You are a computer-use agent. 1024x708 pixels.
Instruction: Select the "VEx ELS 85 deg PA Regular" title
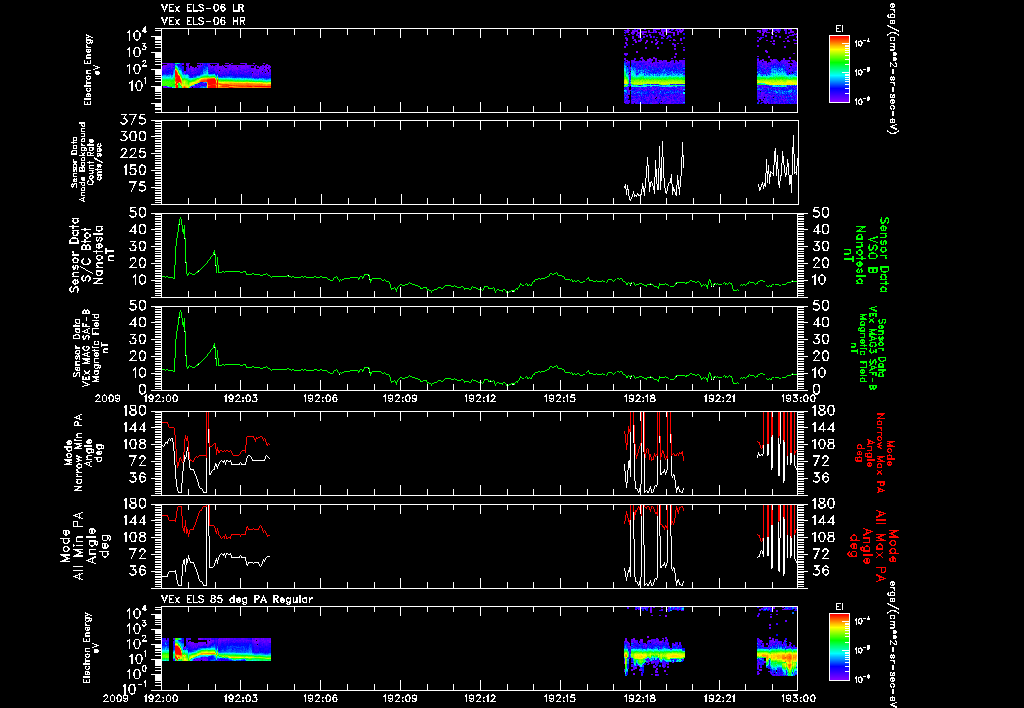coord(237,599)
